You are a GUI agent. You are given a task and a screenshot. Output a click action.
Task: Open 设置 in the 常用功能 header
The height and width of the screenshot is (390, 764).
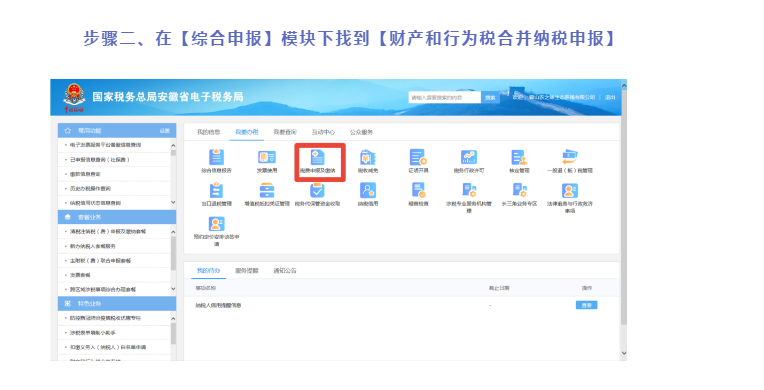coord(165,131)
